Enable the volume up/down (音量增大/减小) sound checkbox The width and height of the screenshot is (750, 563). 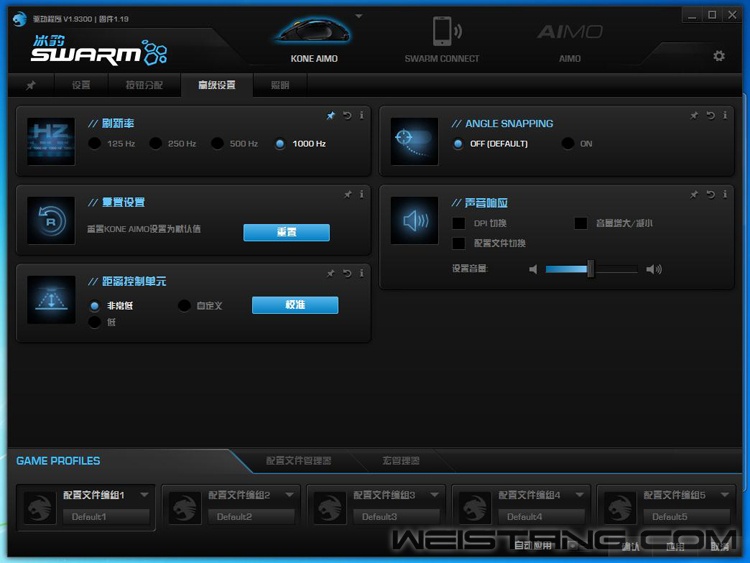point(581,223)
